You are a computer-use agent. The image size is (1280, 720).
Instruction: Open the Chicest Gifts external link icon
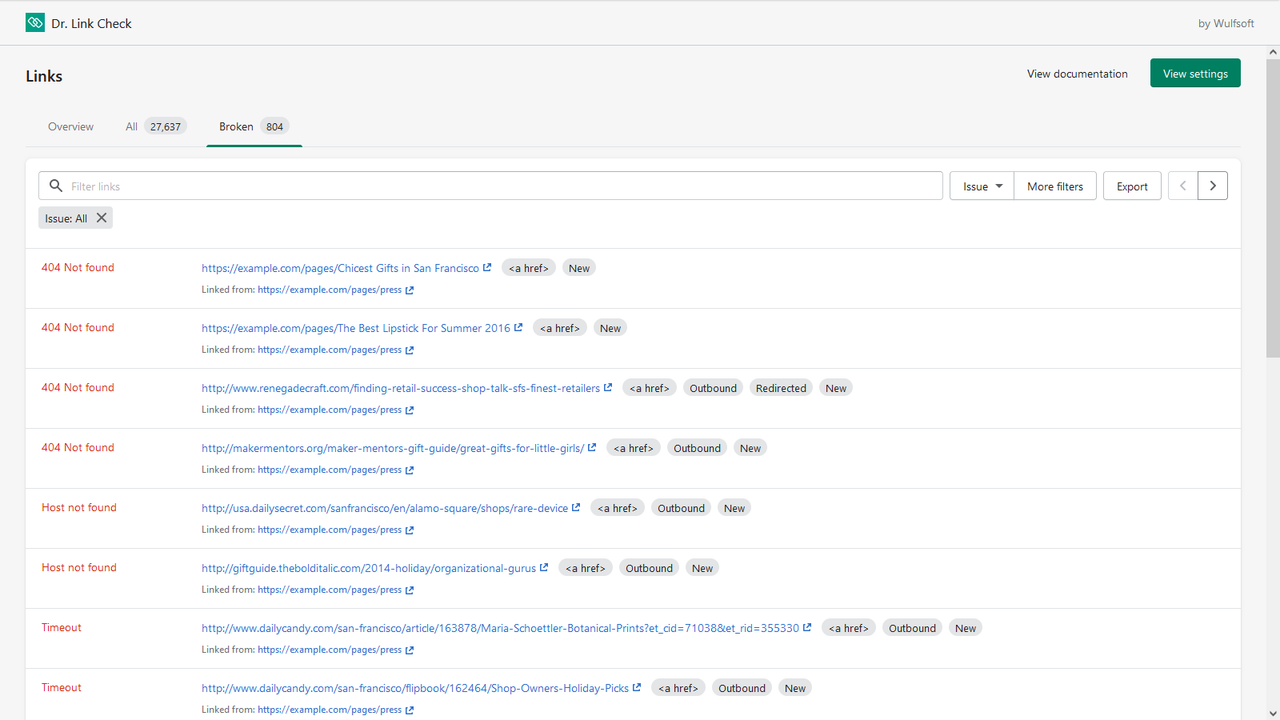click(487, 267)
